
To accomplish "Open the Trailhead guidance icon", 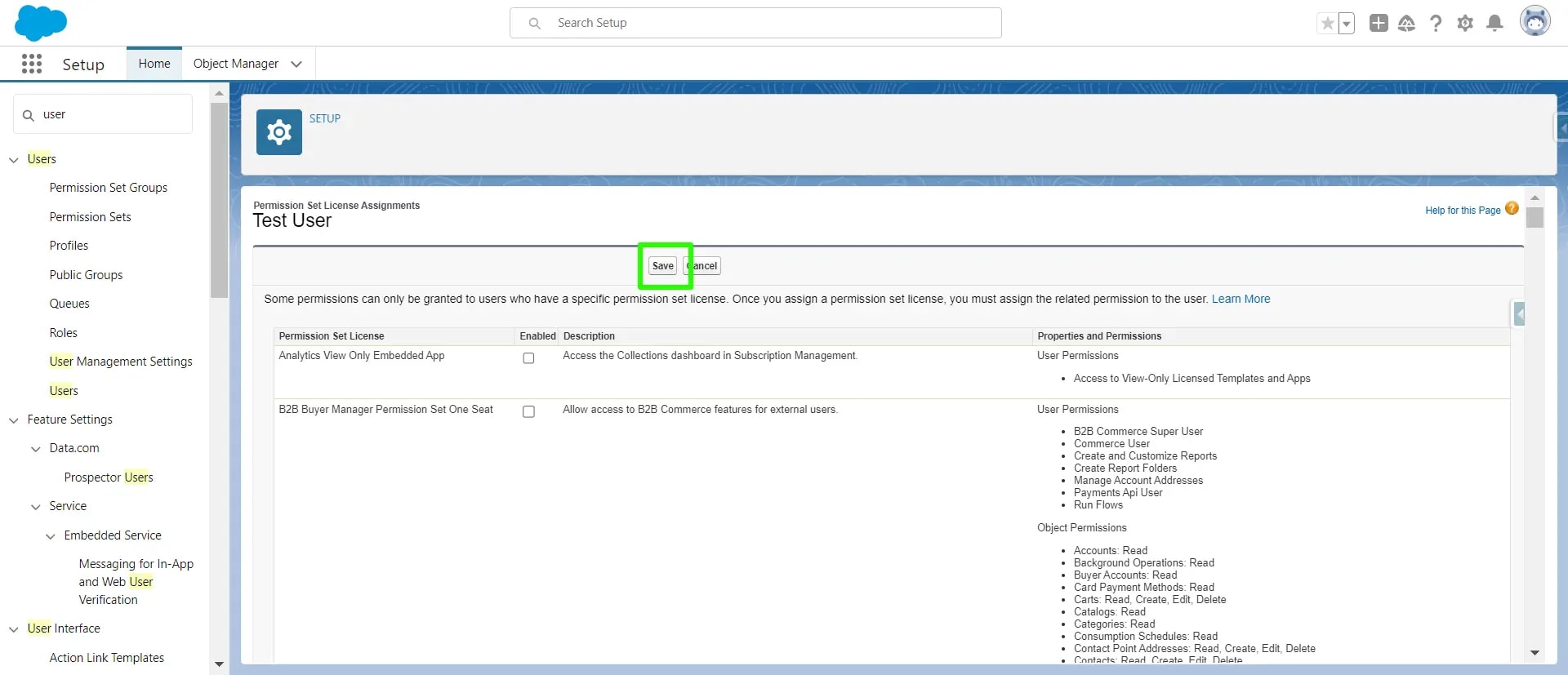I will click(1406, 24).
